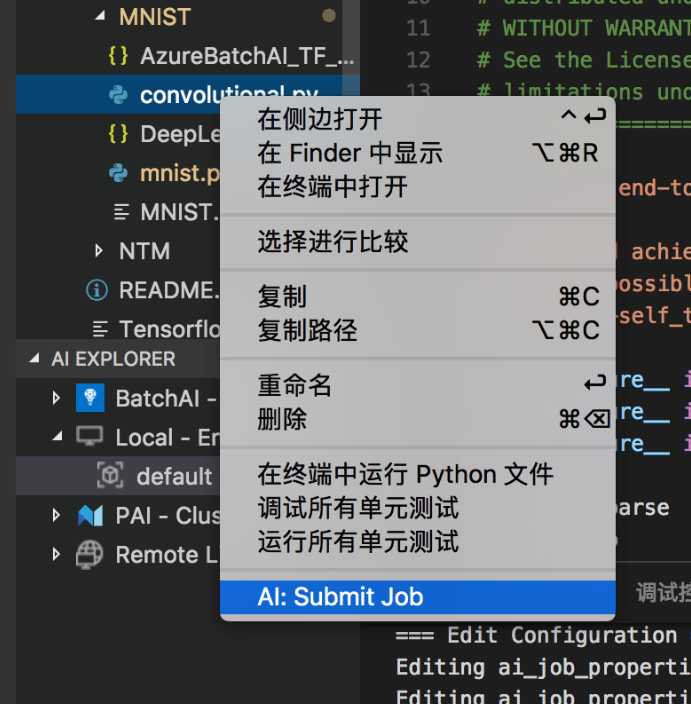Click the PAI cluster logo icon
691x704 pixels.
(x=90, y=515)
